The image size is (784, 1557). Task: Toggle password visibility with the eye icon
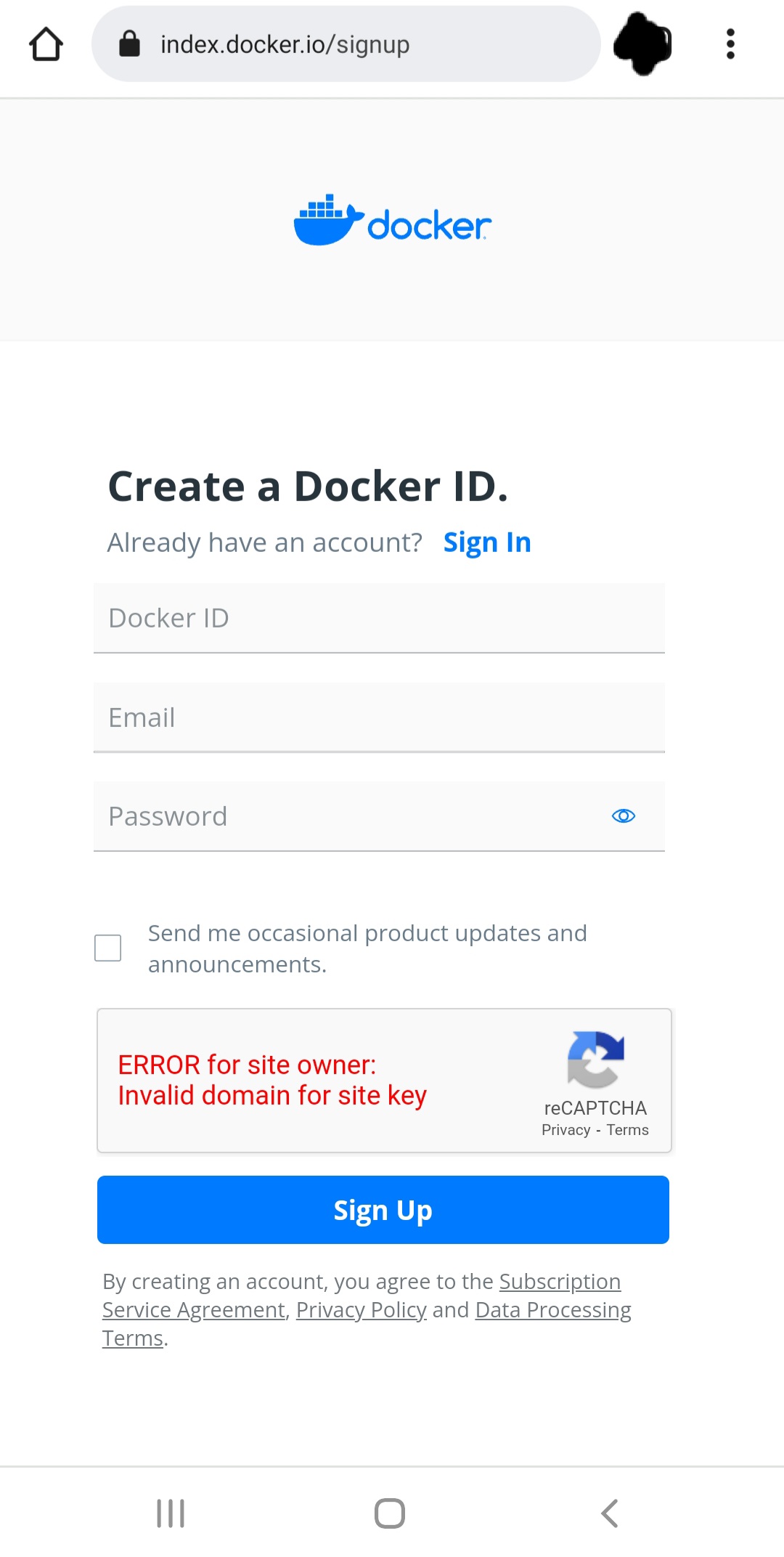click(x=623, y=816)
